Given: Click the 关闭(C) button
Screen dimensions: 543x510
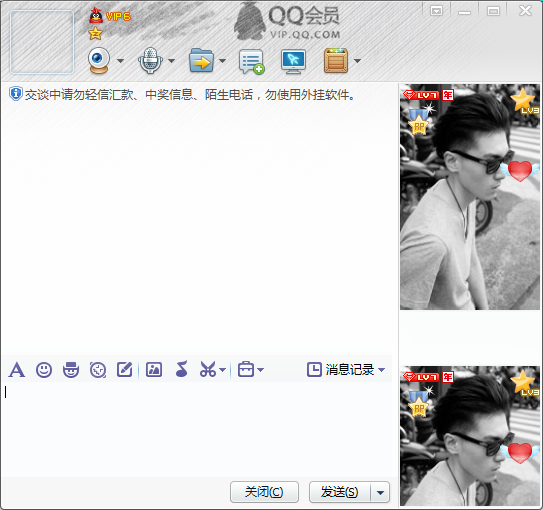Looking at the screenshot, I should [264, 492].
